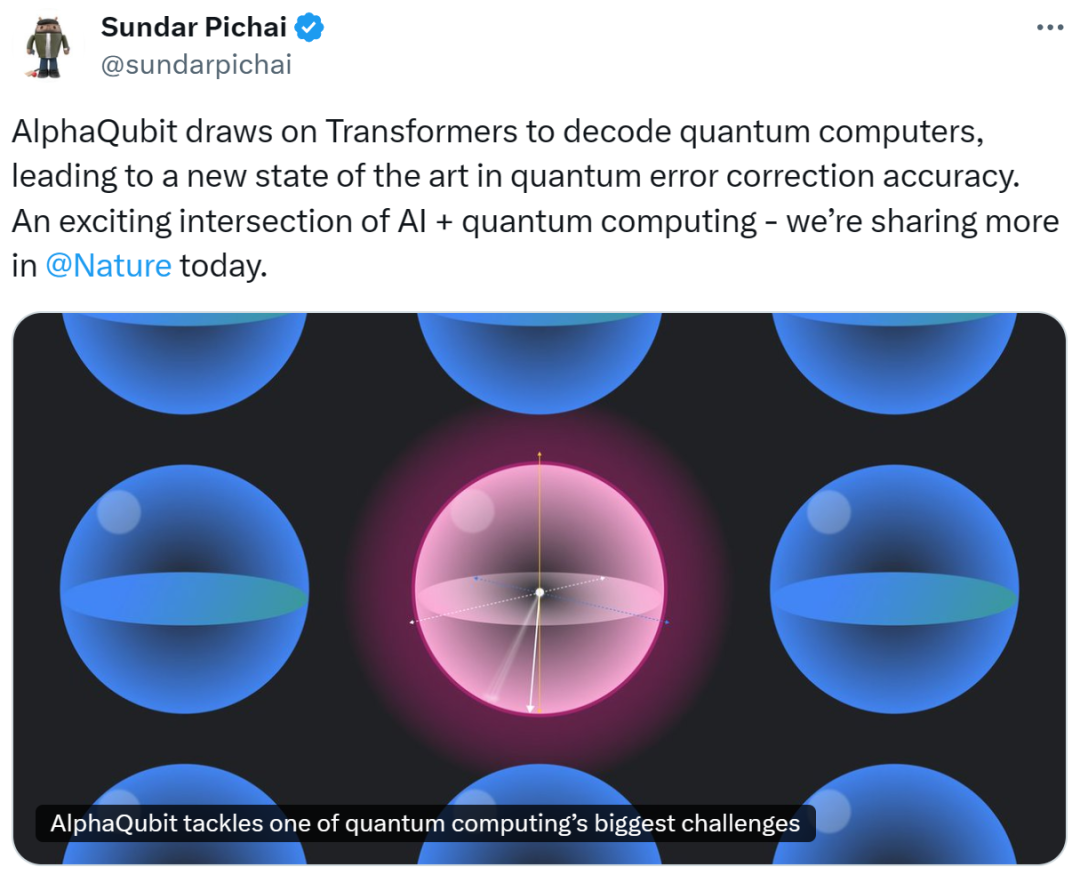Click the blue verified checkmark badge
1080x875 pixels.
[309, 28]
